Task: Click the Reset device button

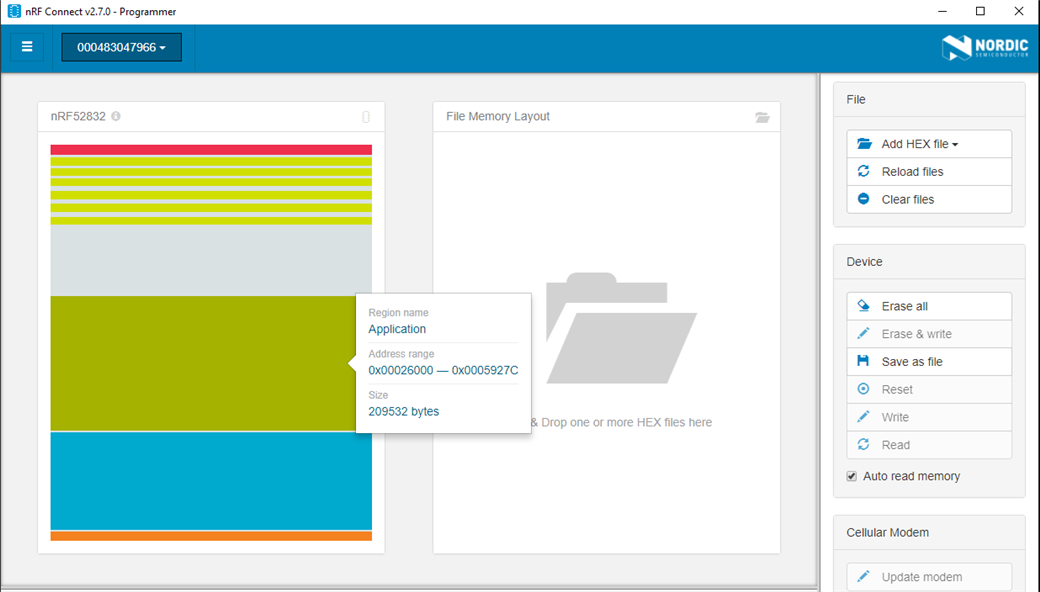Action: [929, 390]
